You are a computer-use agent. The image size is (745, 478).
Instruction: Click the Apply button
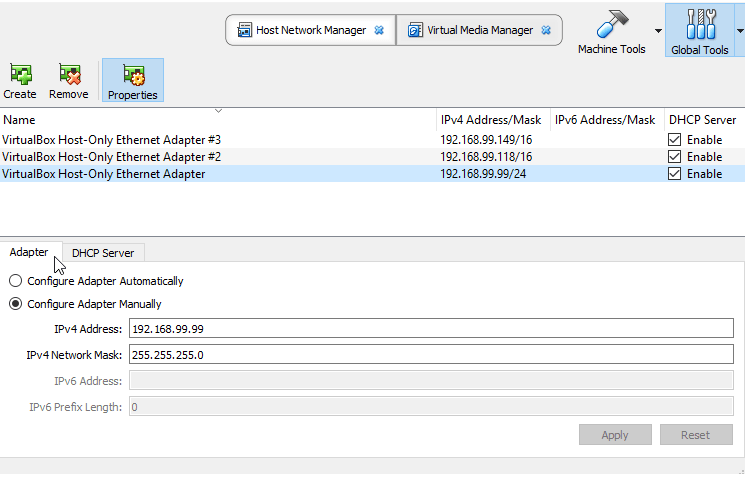615,435
